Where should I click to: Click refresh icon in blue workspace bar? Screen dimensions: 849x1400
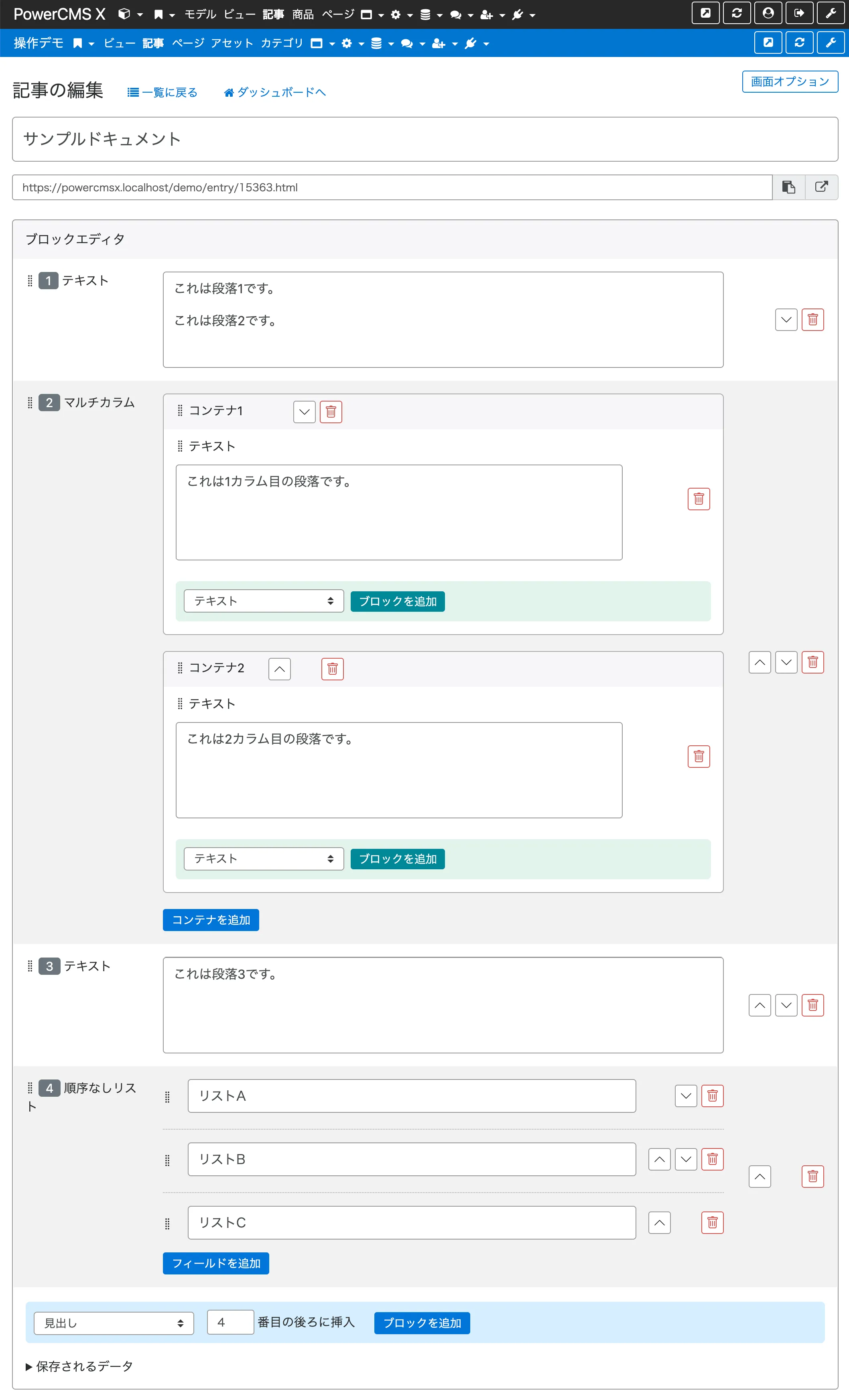tap(799, 43)
